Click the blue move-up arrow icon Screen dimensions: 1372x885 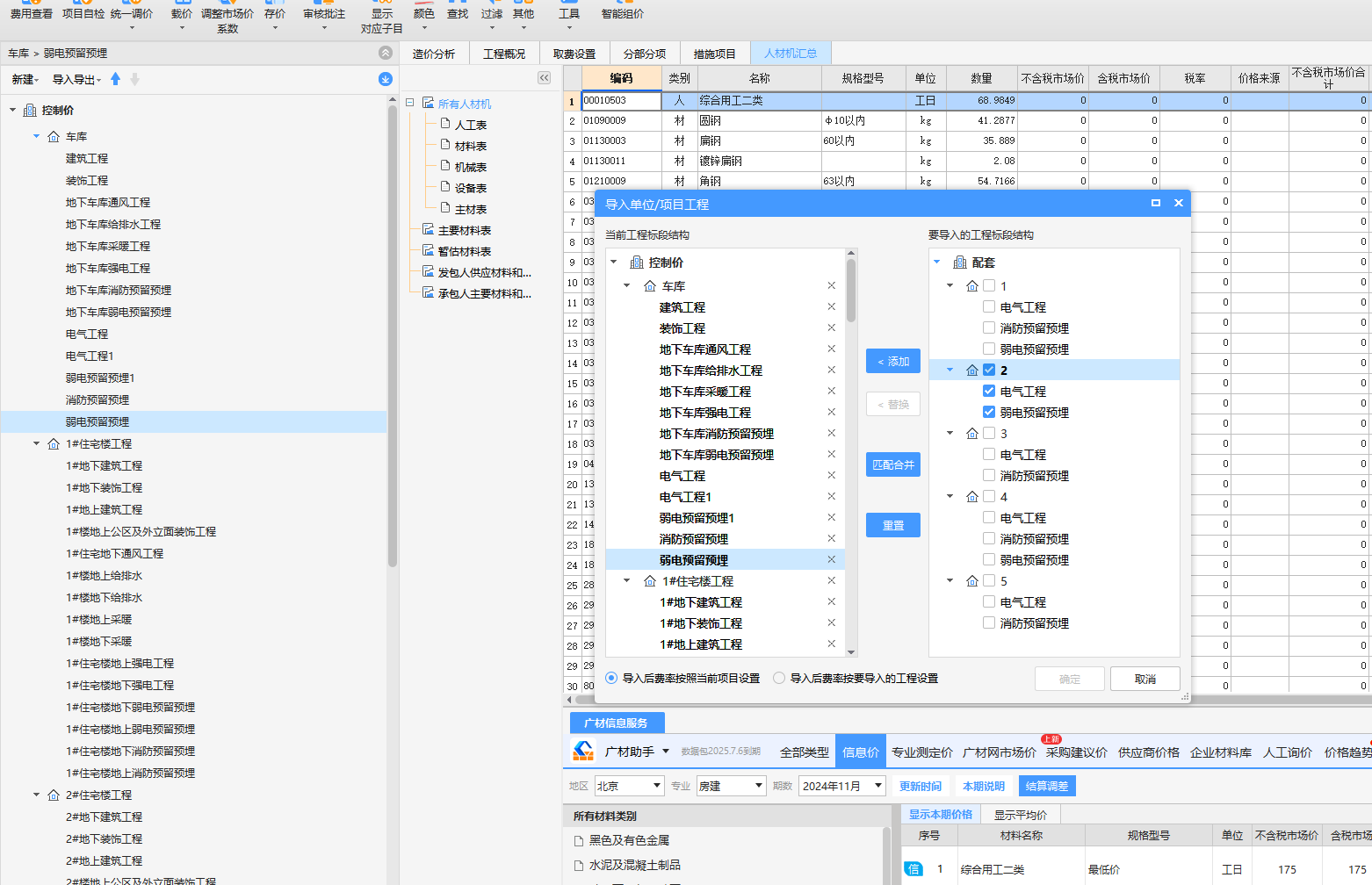115,79
